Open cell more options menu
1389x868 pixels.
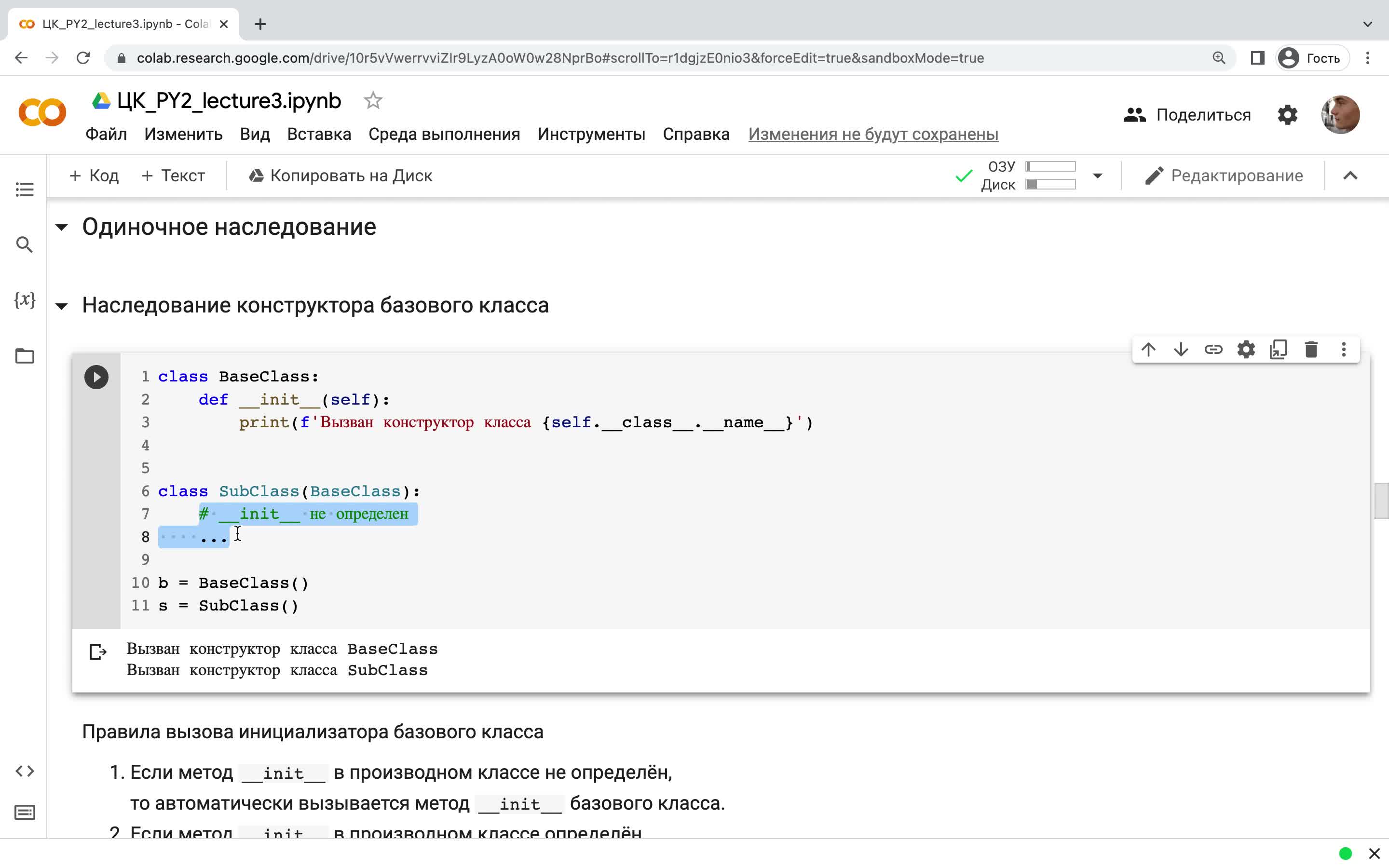point(1344,350)
